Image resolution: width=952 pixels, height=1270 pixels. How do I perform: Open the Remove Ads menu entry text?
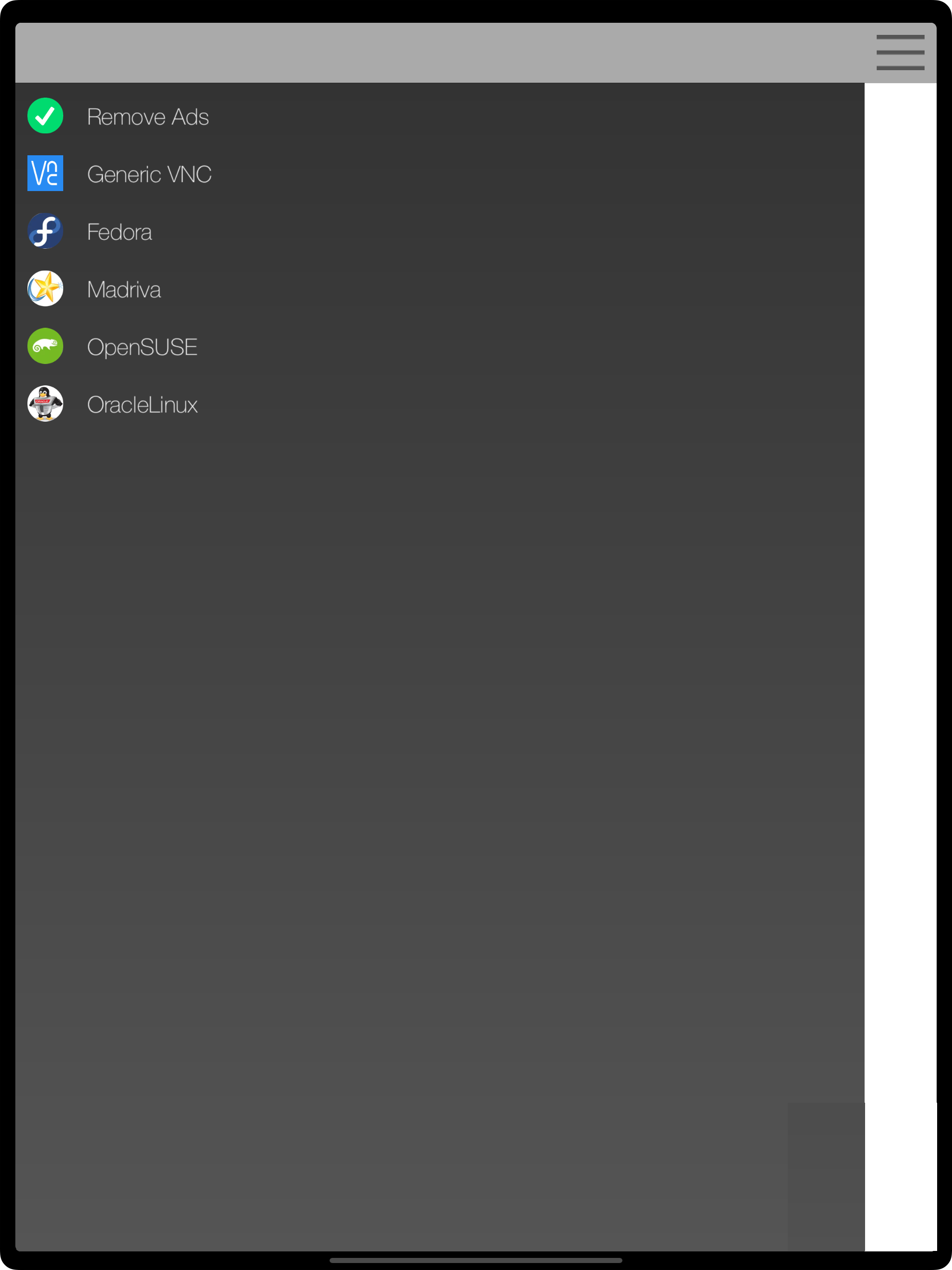[147, 117]
